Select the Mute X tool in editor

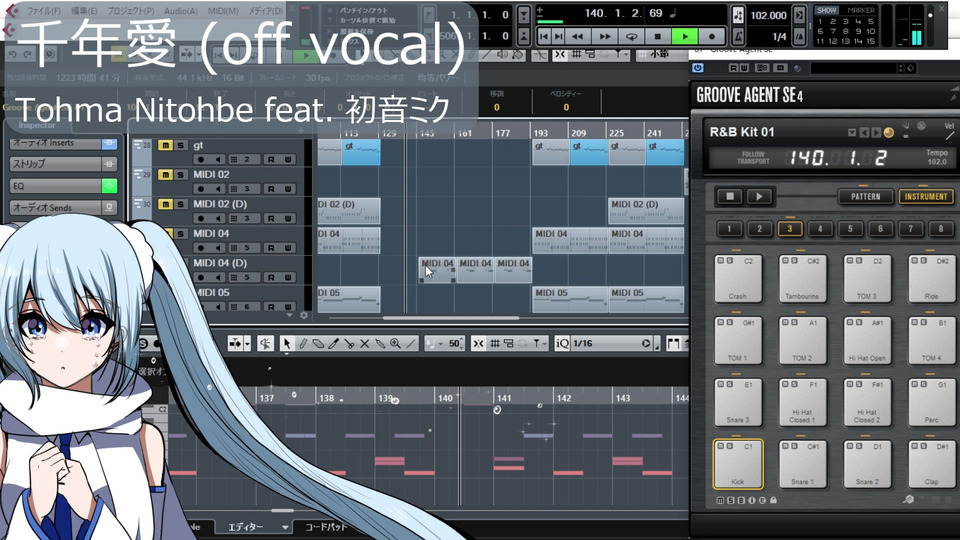point(364,343)
